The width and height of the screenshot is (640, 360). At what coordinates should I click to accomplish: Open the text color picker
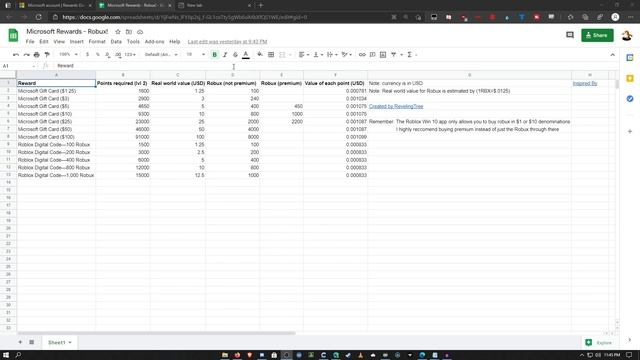point(246,55)
